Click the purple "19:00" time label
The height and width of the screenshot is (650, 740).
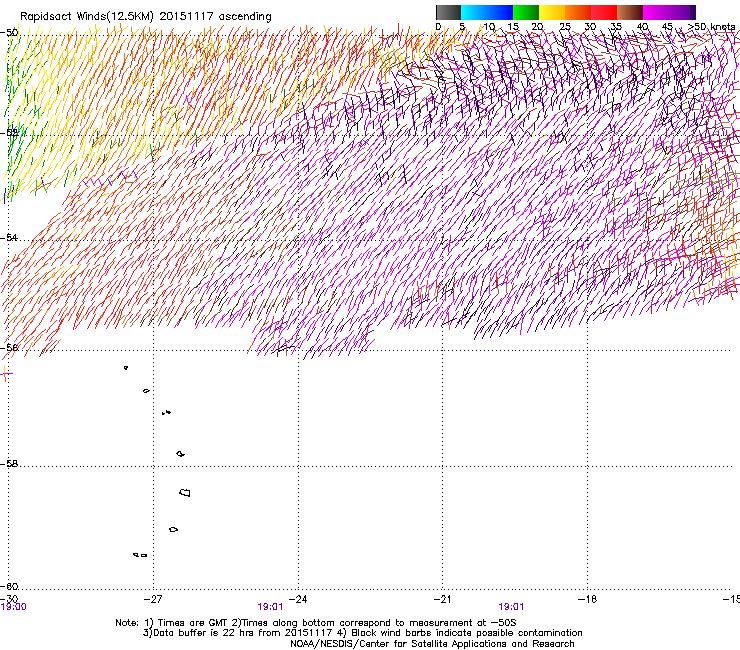[x=14, y=607]
